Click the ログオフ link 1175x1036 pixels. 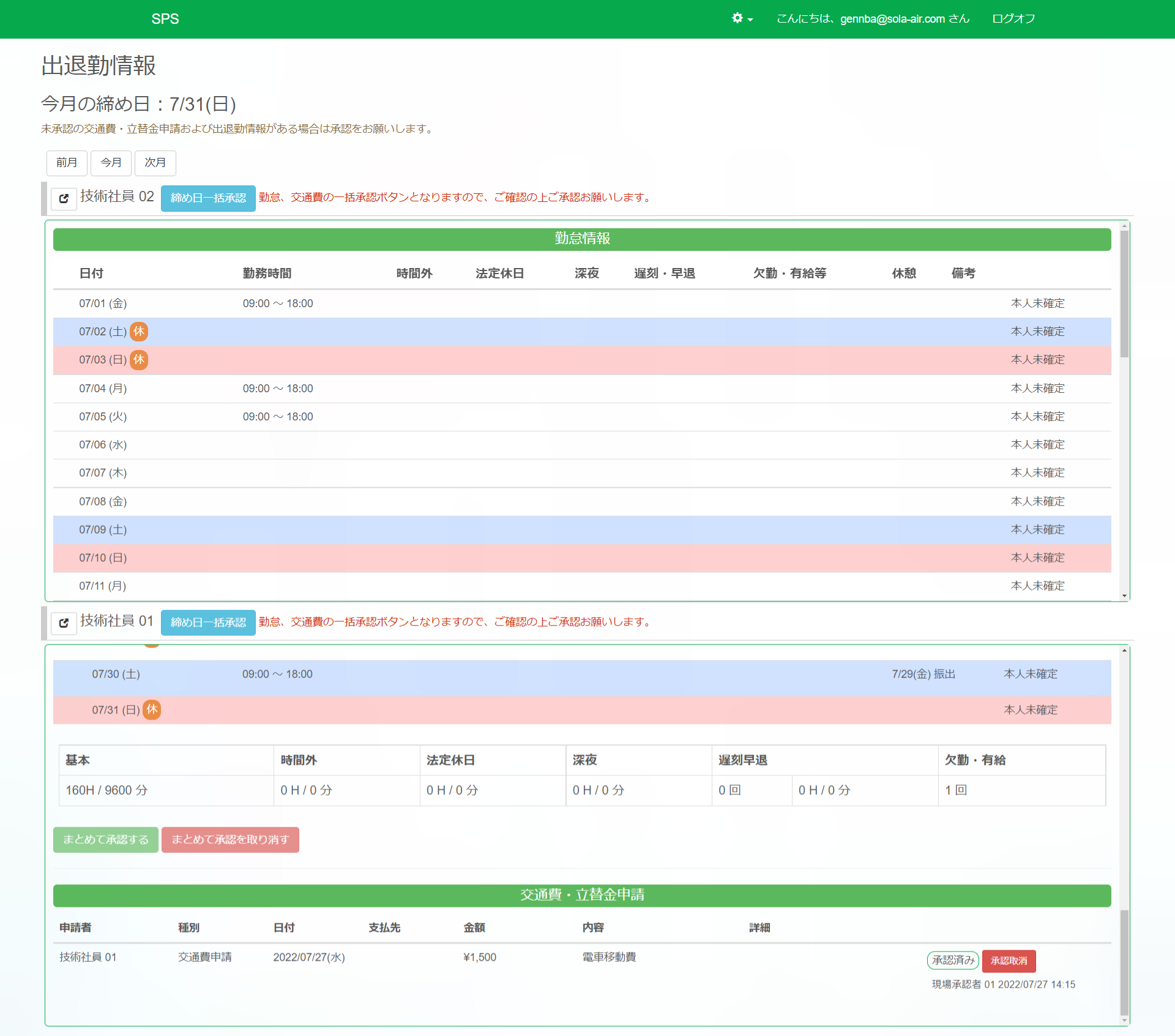1013,19
